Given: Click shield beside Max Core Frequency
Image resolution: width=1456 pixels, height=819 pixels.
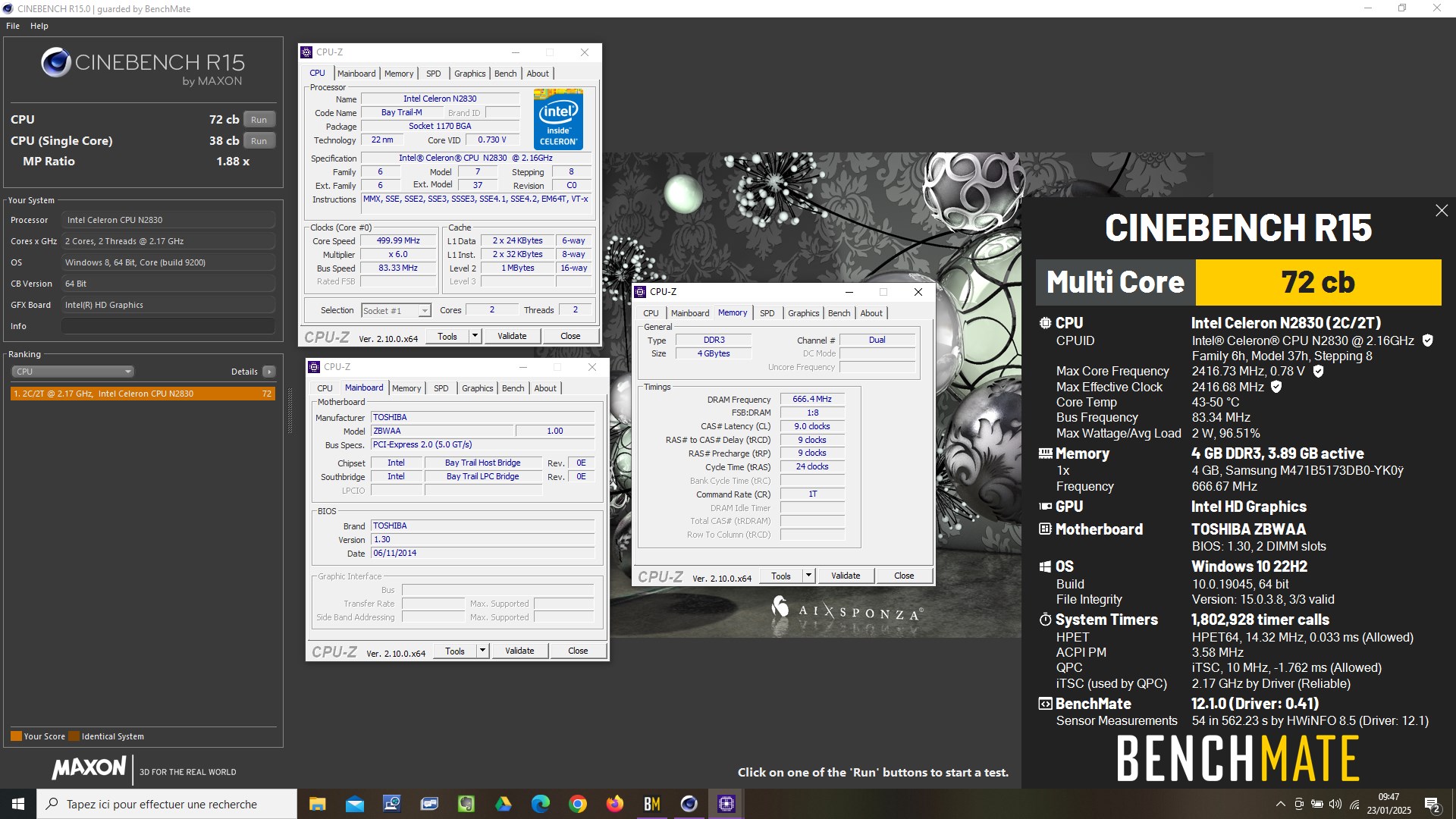Looking at the screenshot, I should click(x=1318, y=371).
